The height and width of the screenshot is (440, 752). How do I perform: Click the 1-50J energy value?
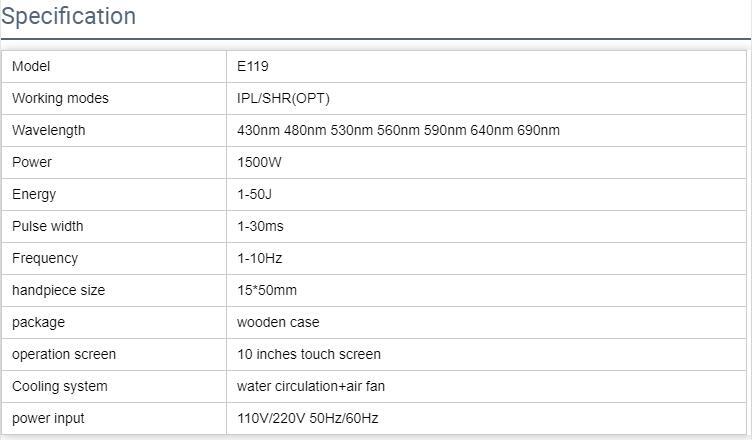(254, 194)
